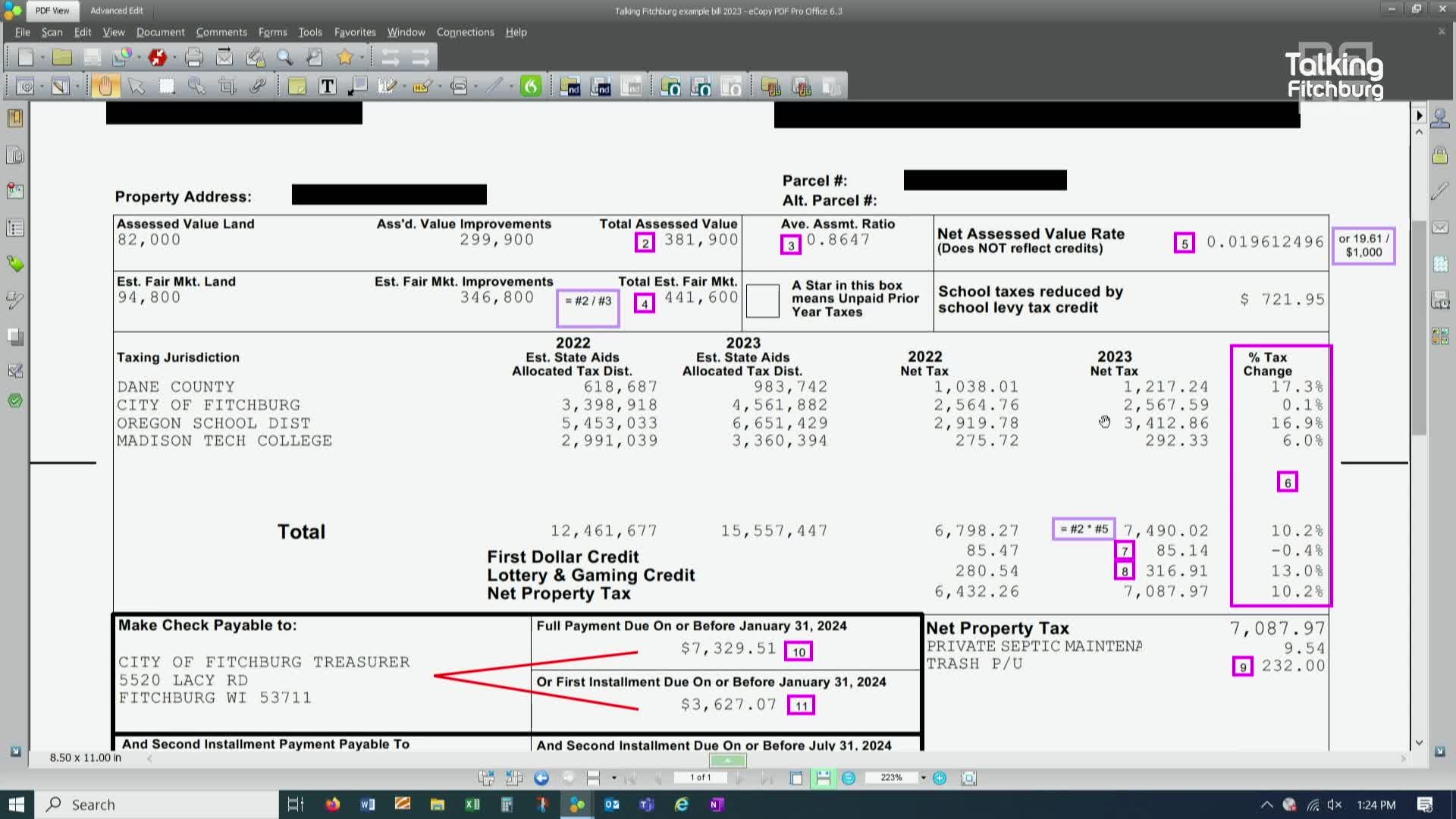1456x819 pixels.
Task: Go back with previous view arrow
Action: pos(541,777)
